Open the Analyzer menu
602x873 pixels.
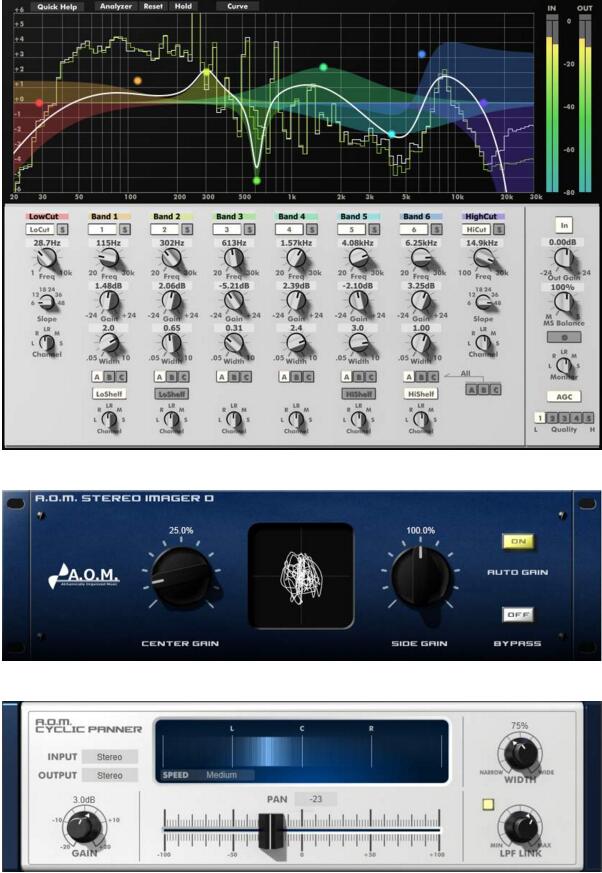click(116, 7)
